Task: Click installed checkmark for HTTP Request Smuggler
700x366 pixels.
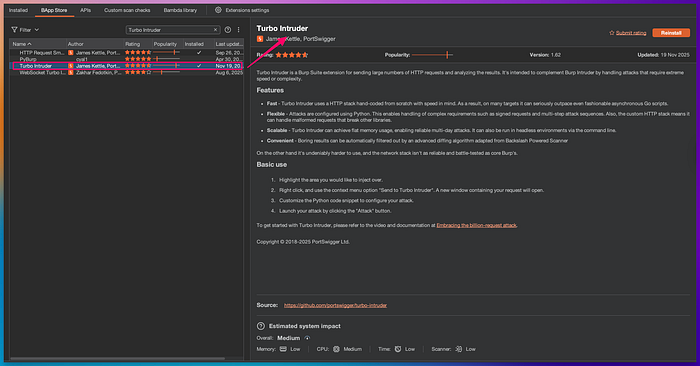Action: [x=199, y=53]
